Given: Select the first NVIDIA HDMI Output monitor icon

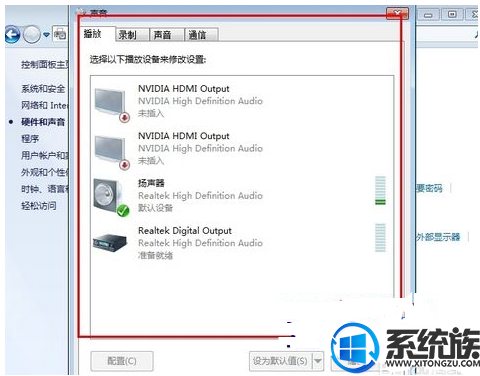Looking at the screenshot, I should (x=112, y=104).
